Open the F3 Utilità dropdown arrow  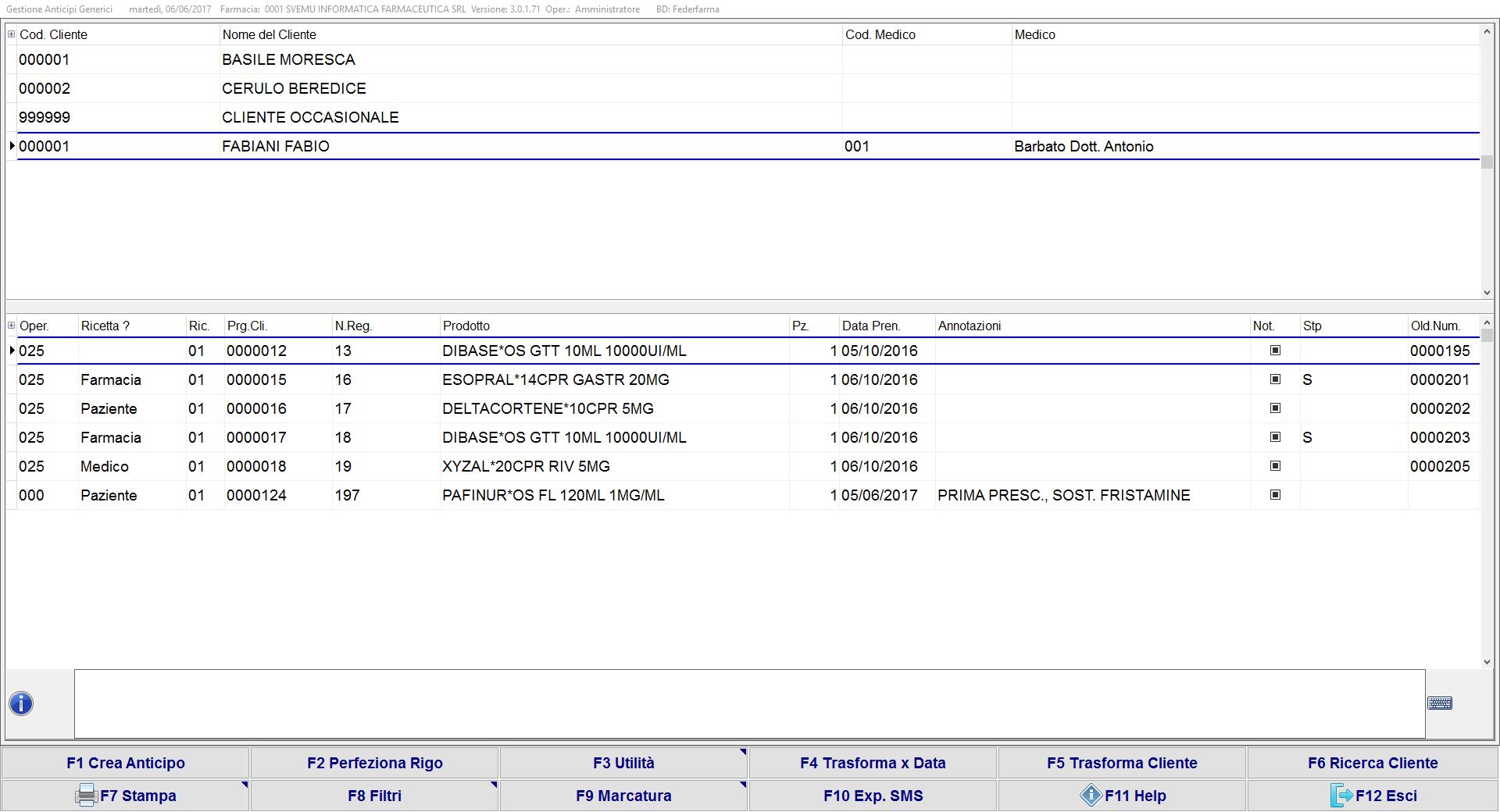tap(743, 752)
